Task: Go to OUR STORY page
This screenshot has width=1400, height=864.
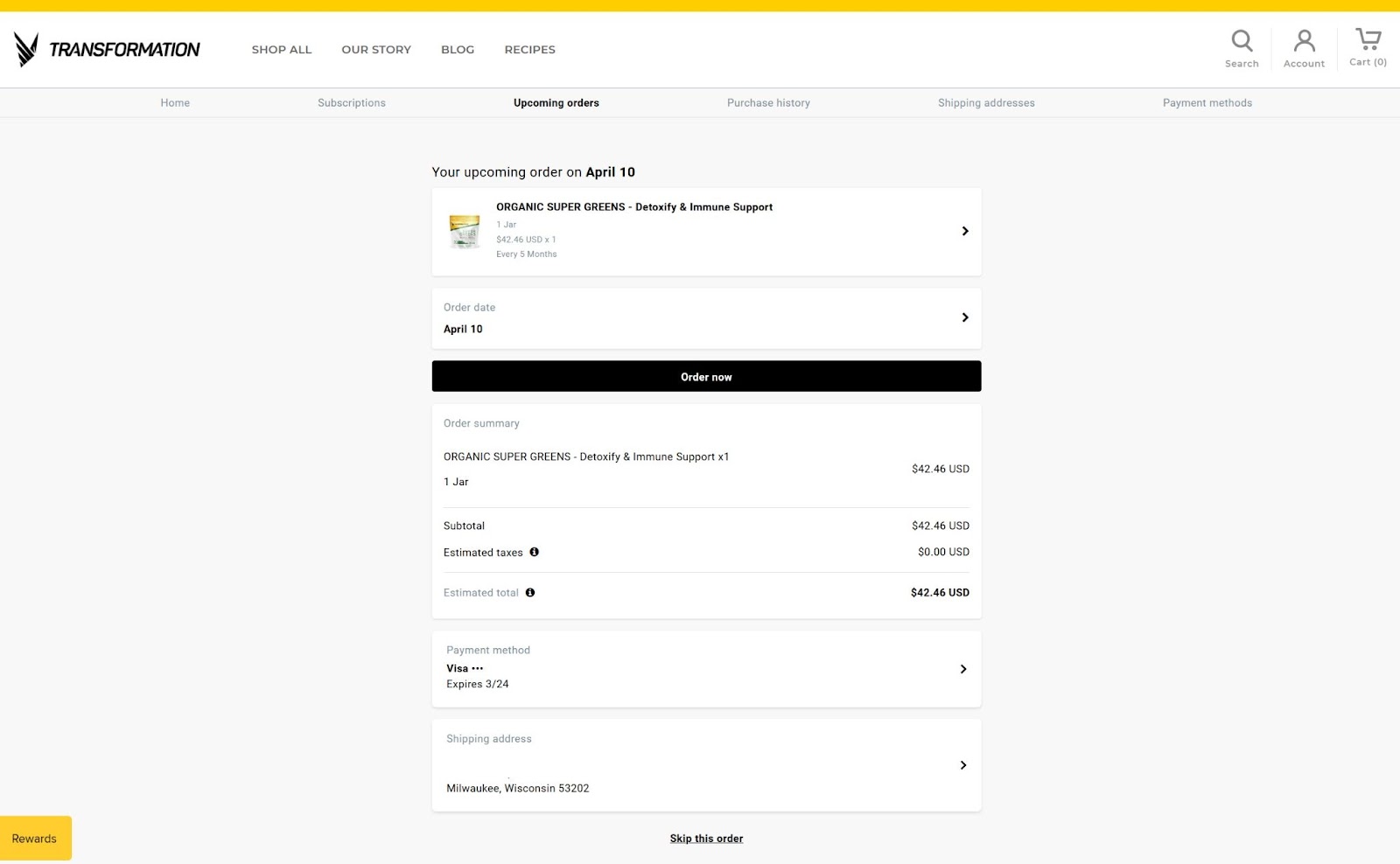Action: click(x=376, y=50)
